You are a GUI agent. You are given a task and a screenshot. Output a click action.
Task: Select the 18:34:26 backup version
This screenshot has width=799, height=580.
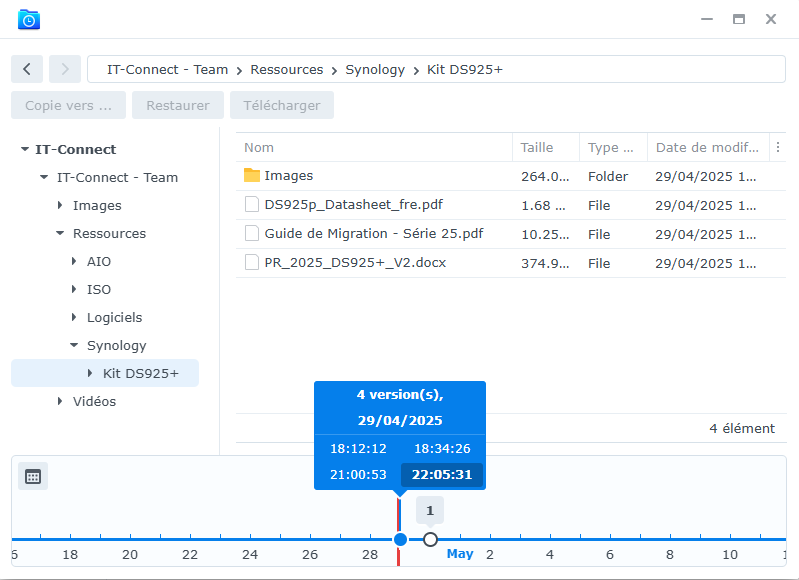click(442, 449)
